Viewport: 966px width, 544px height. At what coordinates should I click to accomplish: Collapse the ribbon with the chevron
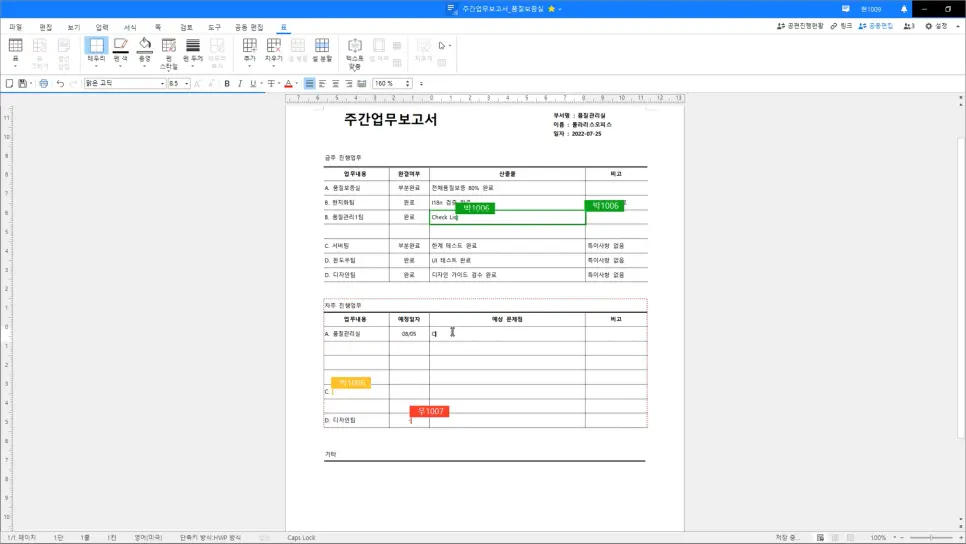point(957,26)
